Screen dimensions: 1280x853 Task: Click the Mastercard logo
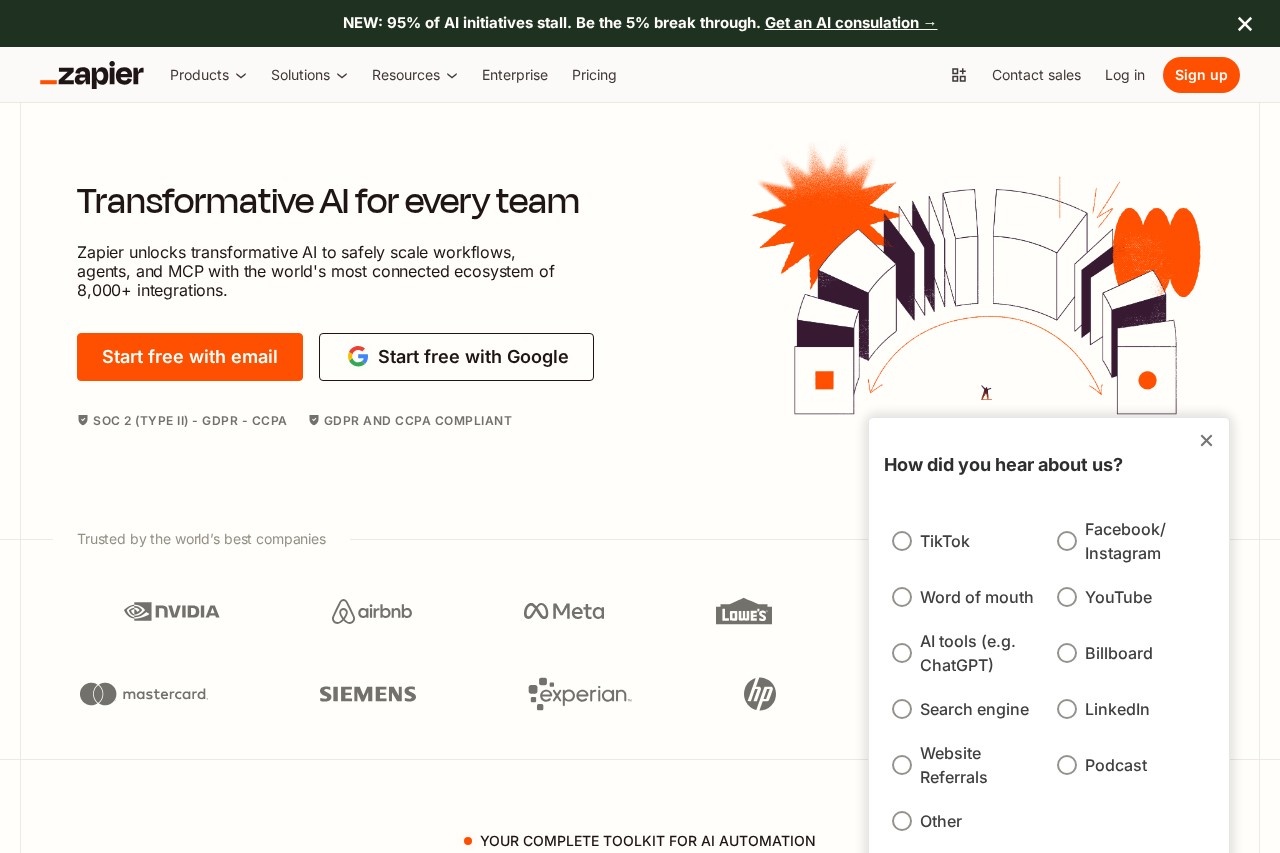click(143, 693)
